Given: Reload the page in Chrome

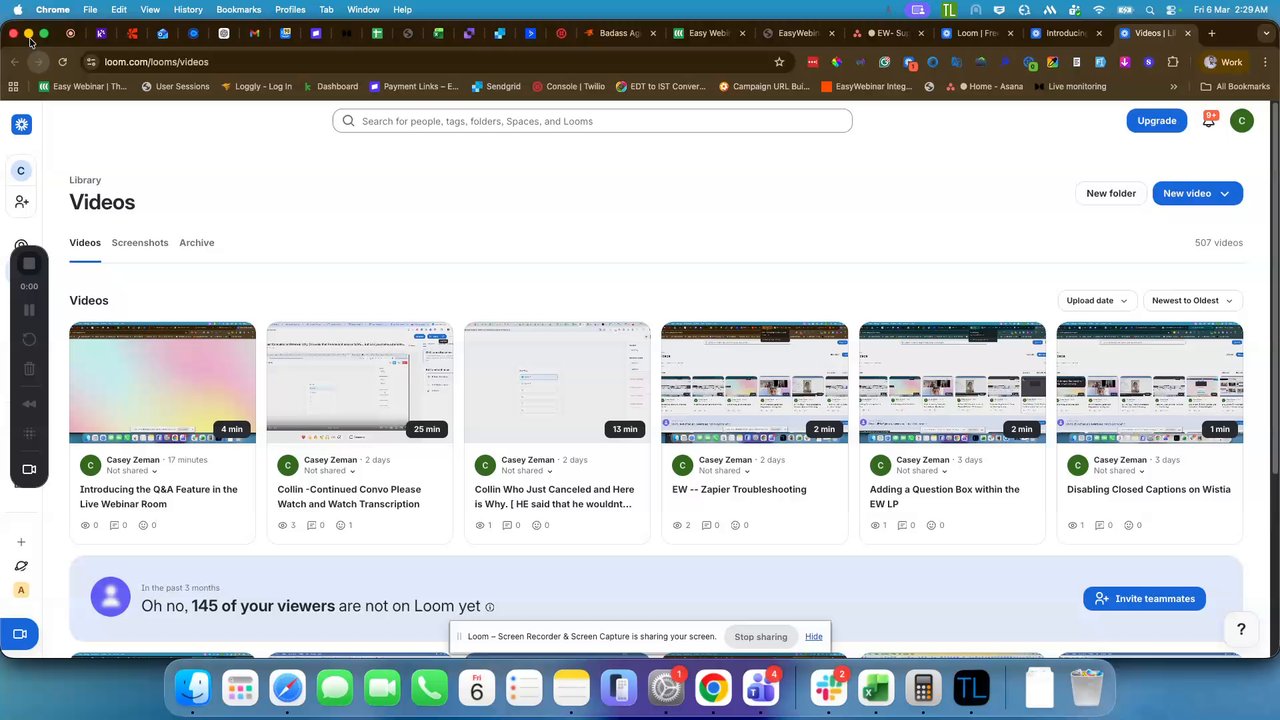Looking at the screenshot, I should [x=62, y=62].
